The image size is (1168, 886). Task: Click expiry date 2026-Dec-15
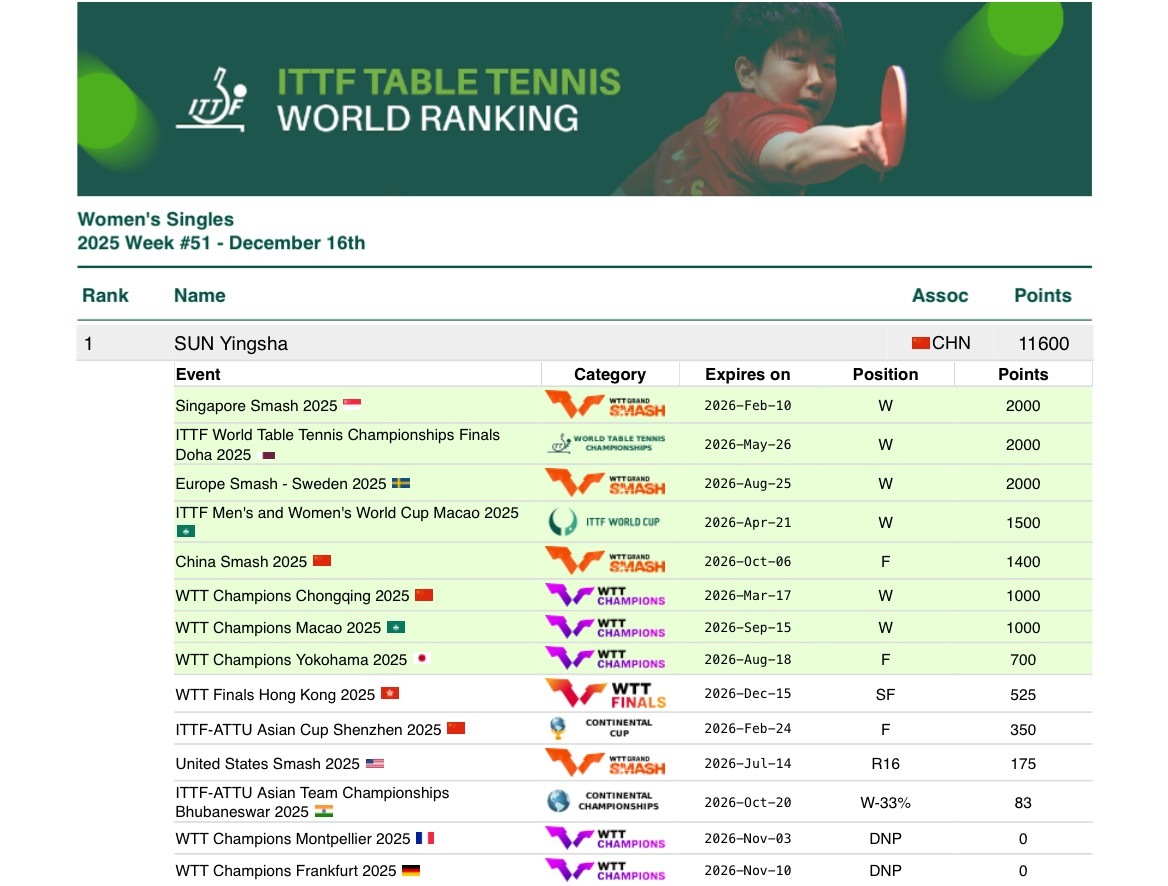tap(748, 693)
